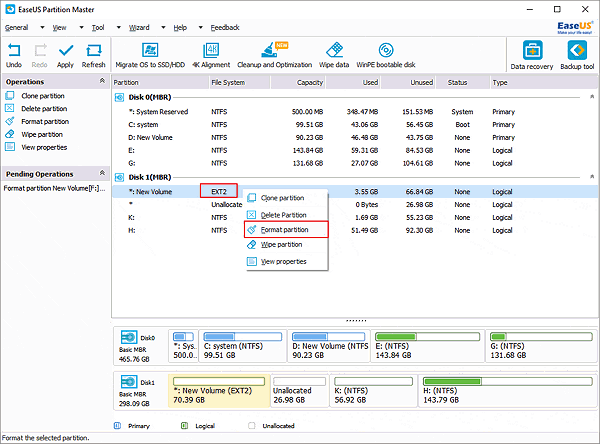Select the H: (NTFS) 143.79 GB block

coord(508,391)
